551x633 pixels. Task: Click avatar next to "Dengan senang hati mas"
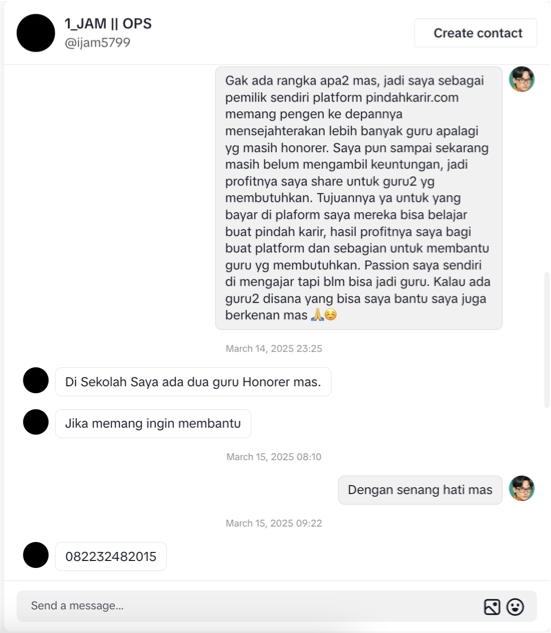click(x=522, y=488)
